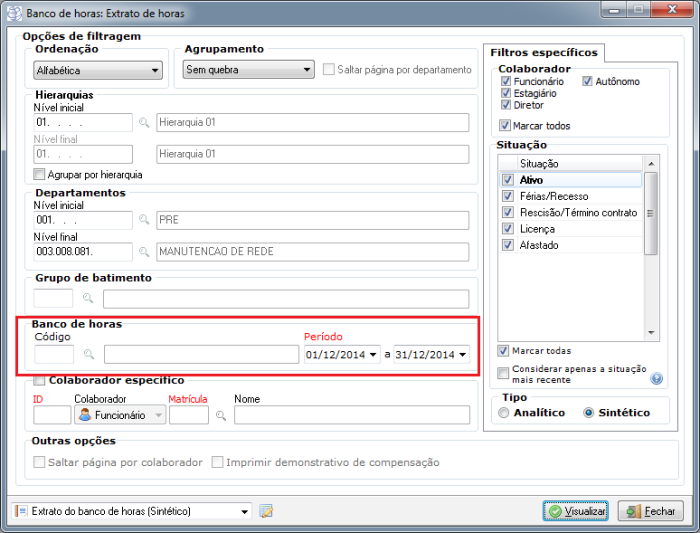The height and width of the screenshot is (533, 700).
Task: Switch to Filtros específicos tab
Action: (544, 52)
